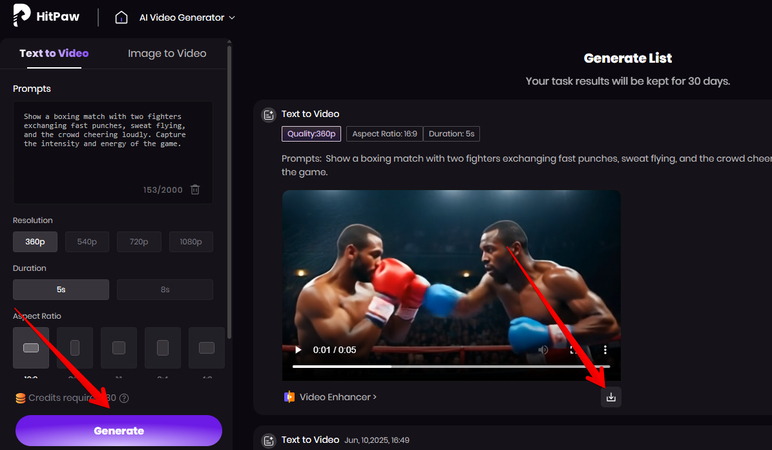Click the Generate button

(x=119, y=431)
